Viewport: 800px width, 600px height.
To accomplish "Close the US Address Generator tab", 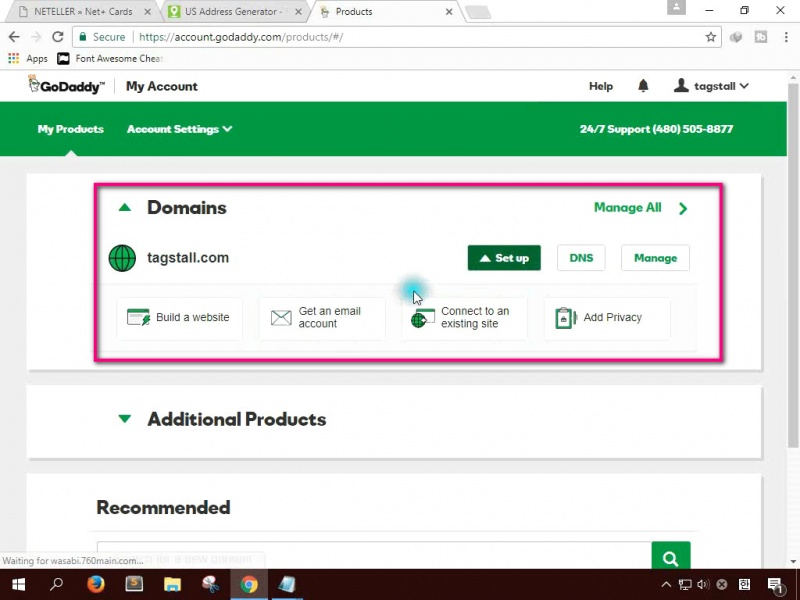I will pos(298,11).
